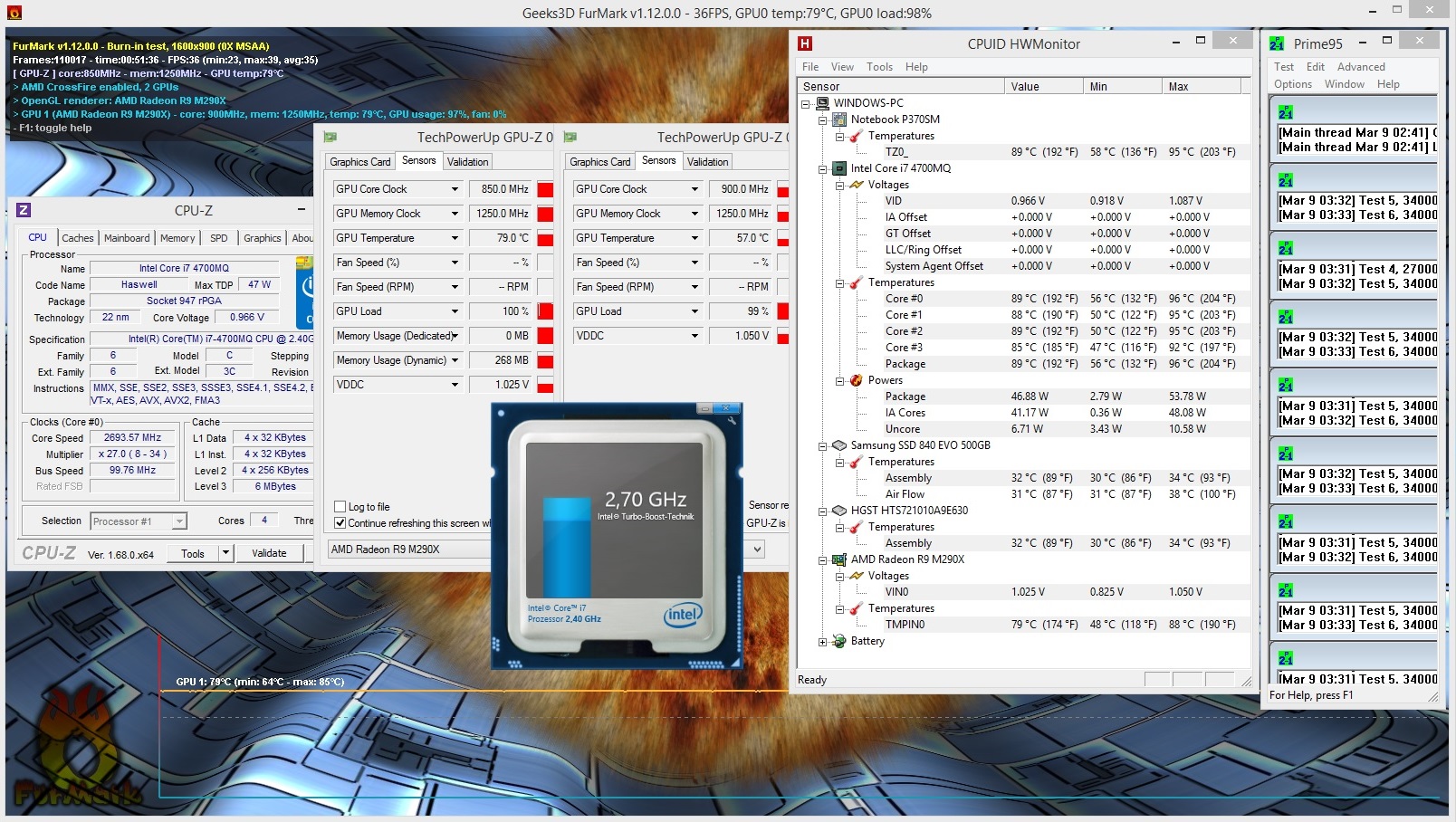Screen dimensions: 1456x822
Task: Click the processor icon beside Intel Core i7 4700MQ
Action: coord(839,168)
